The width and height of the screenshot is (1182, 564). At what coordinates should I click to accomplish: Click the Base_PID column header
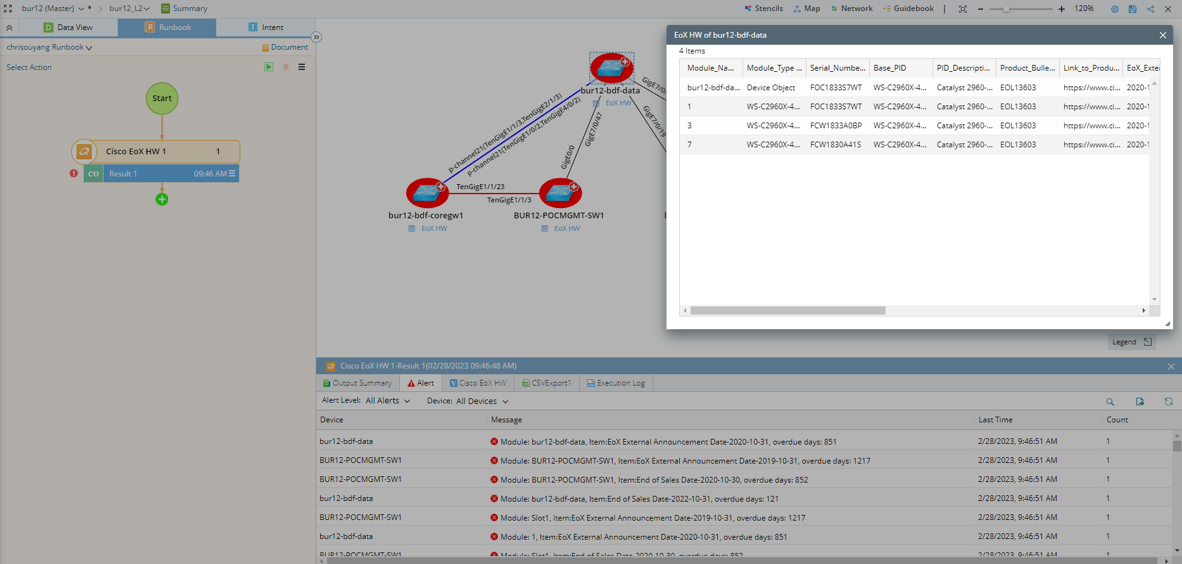click(901, 68)
